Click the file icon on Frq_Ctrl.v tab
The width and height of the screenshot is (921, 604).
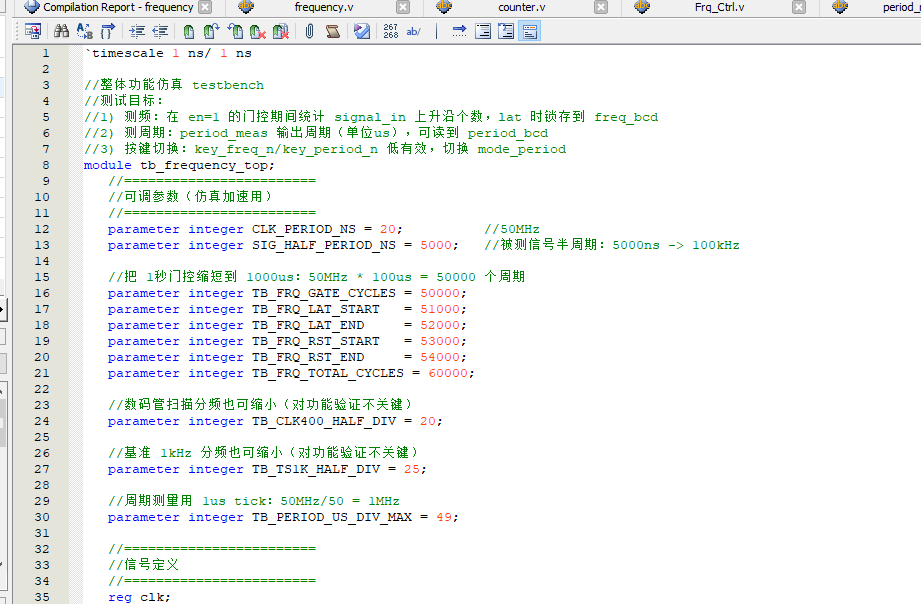[x=642, y=7]
